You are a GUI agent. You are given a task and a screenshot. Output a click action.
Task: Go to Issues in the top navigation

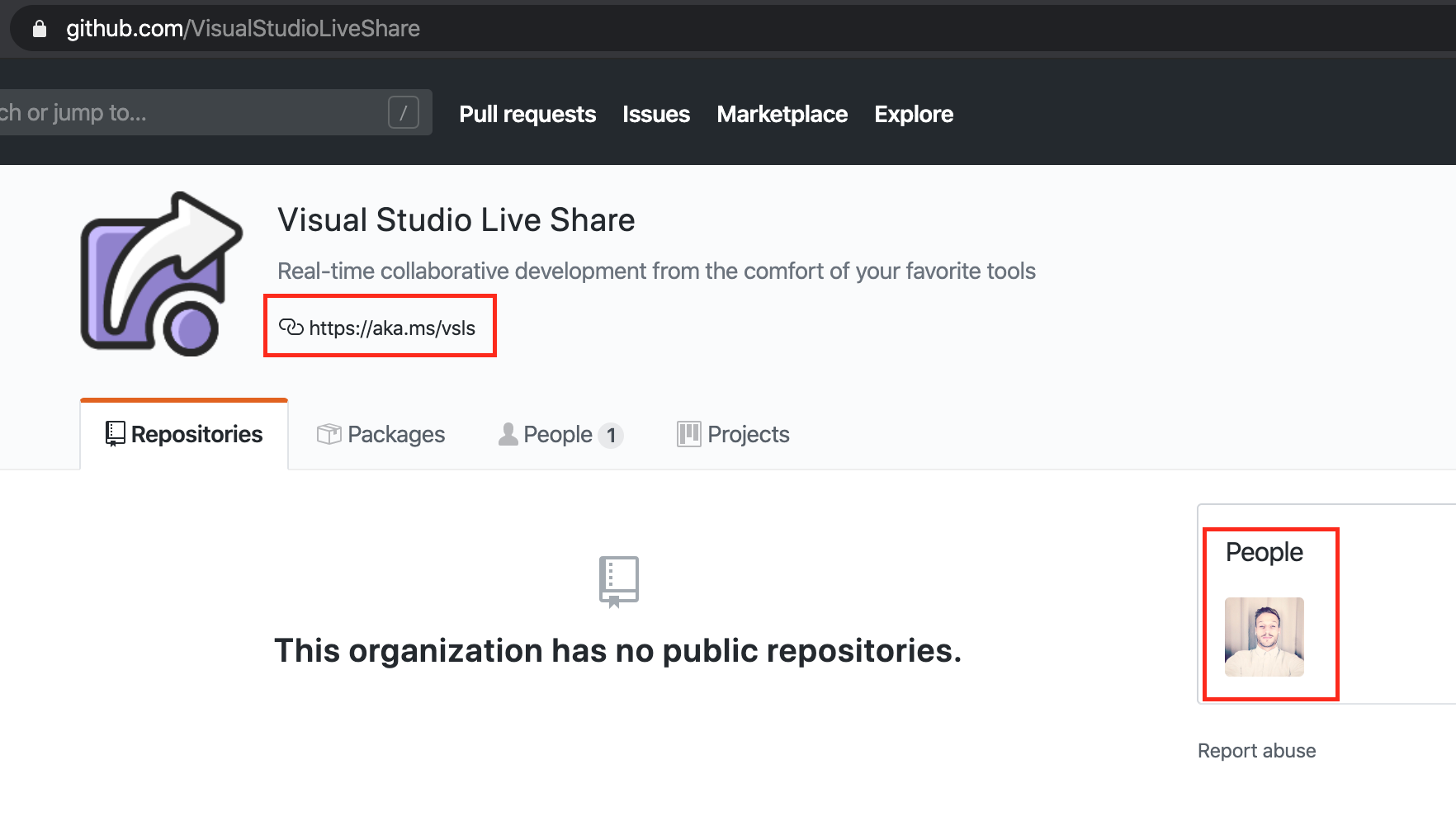pos(656,114)
